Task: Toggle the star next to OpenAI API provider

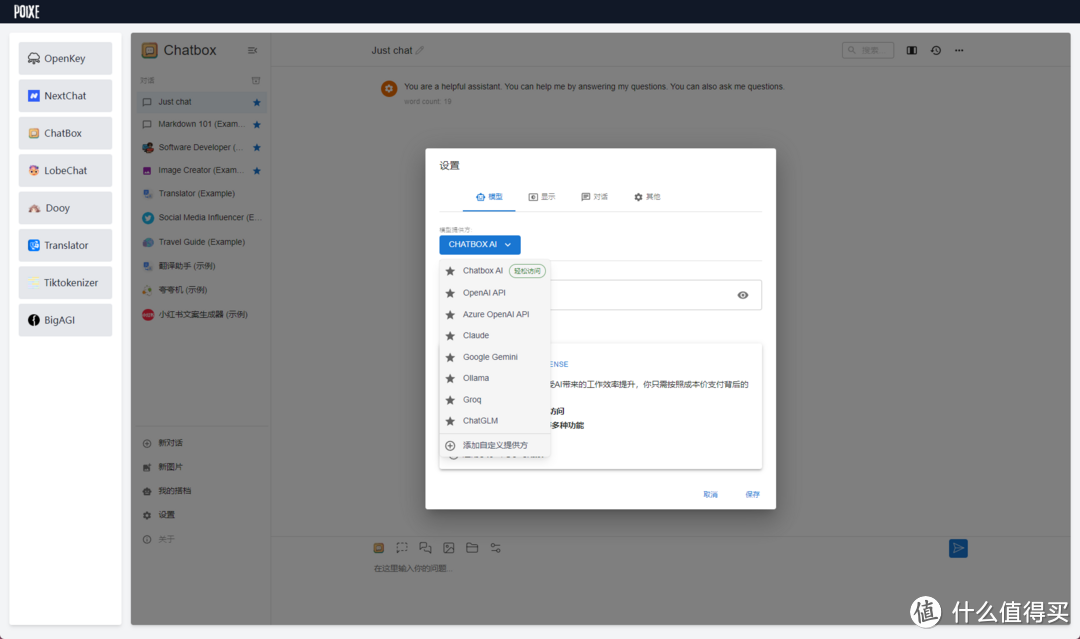Action: coord(451,292)
